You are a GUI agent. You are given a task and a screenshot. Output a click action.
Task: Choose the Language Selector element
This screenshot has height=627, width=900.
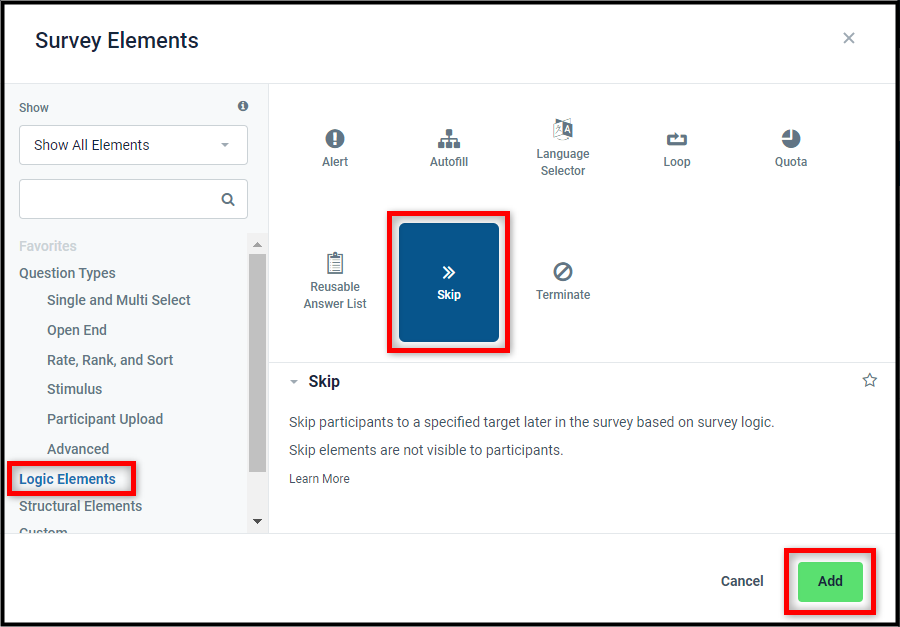coord(562,148)
